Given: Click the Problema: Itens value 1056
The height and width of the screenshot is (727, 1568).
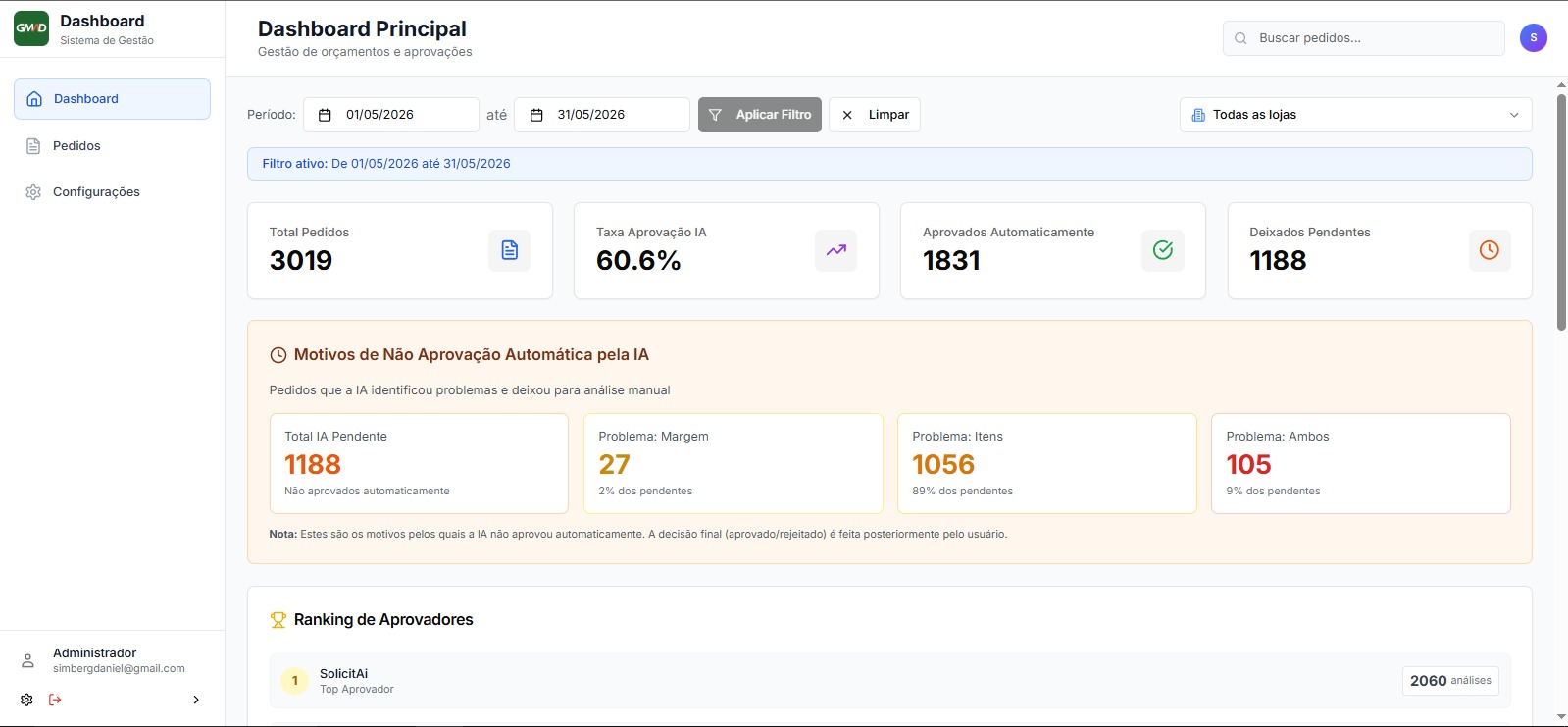Looking at the screenshot, I should tap(943, 464).
